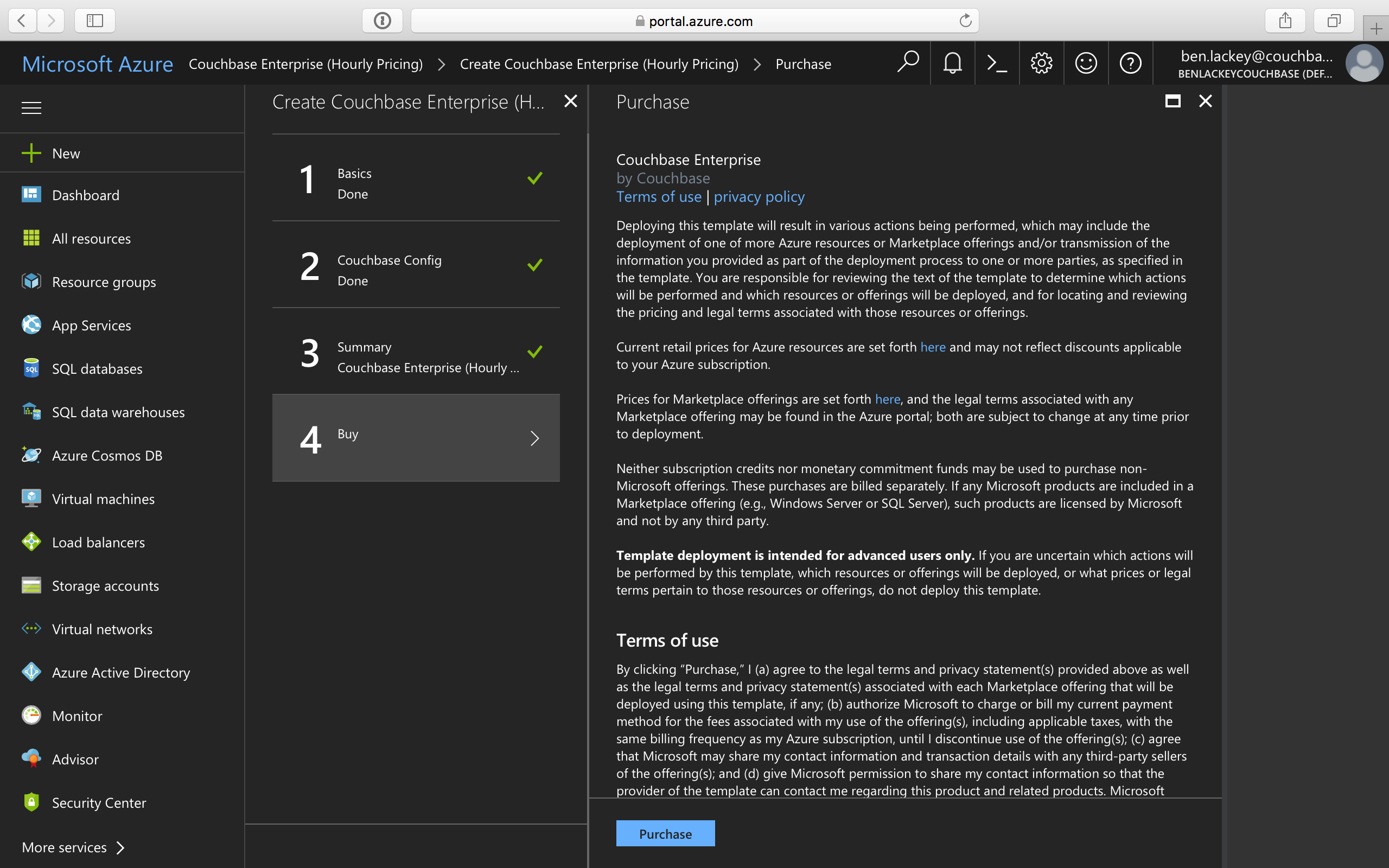Click the Purchase button

pyautogui.click(x=665, y=833)
